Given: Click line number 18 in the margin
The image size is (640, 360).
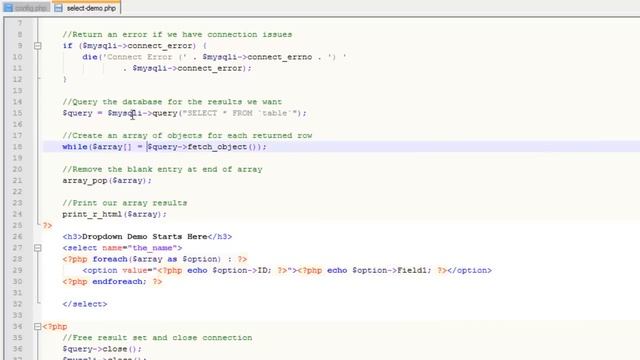Looking at the screenshot, I should click(18, 147).
